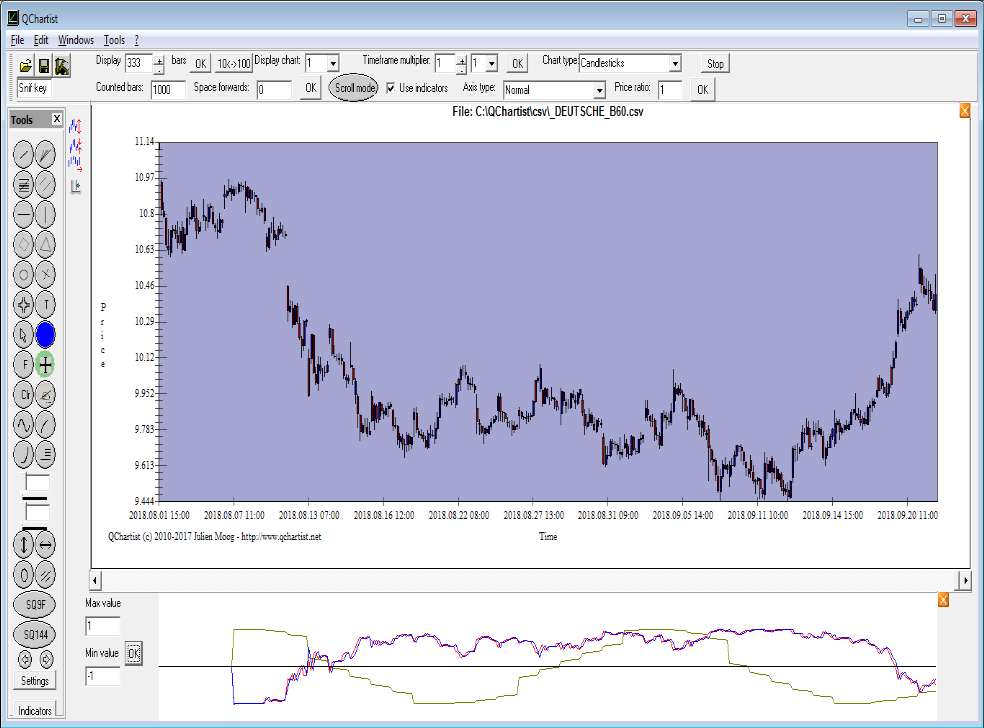
Task: Open the Tools menu
Action: (114, 40)
